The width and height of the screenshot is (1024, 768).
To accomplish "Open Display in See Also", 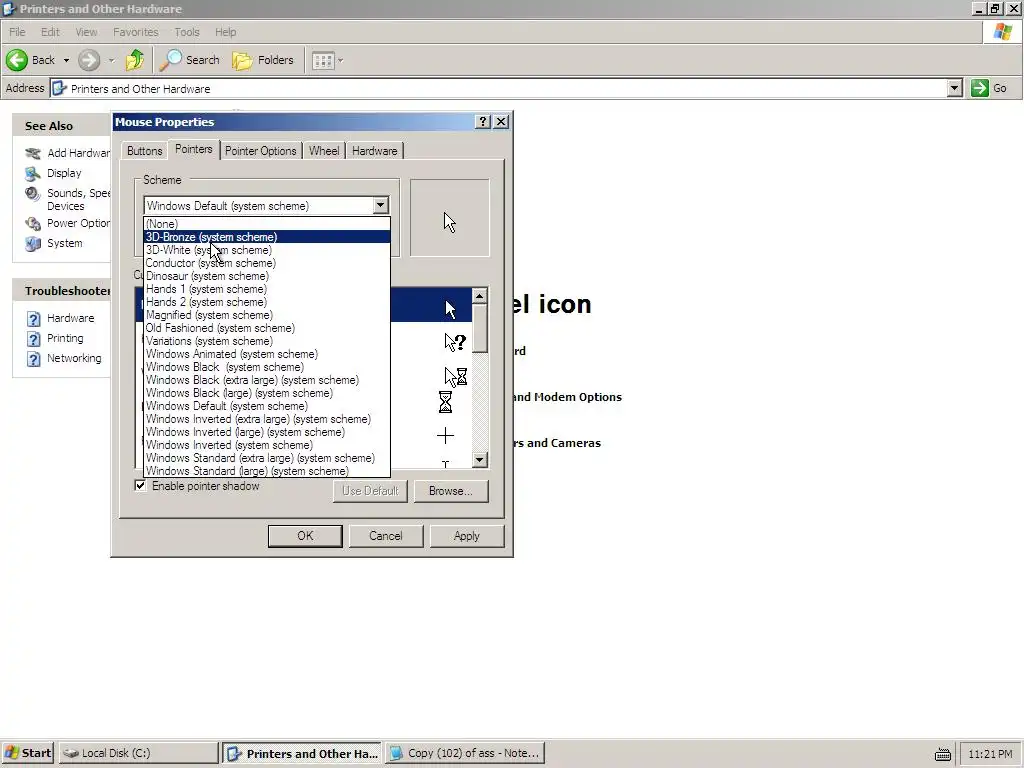I will (64, 173).
